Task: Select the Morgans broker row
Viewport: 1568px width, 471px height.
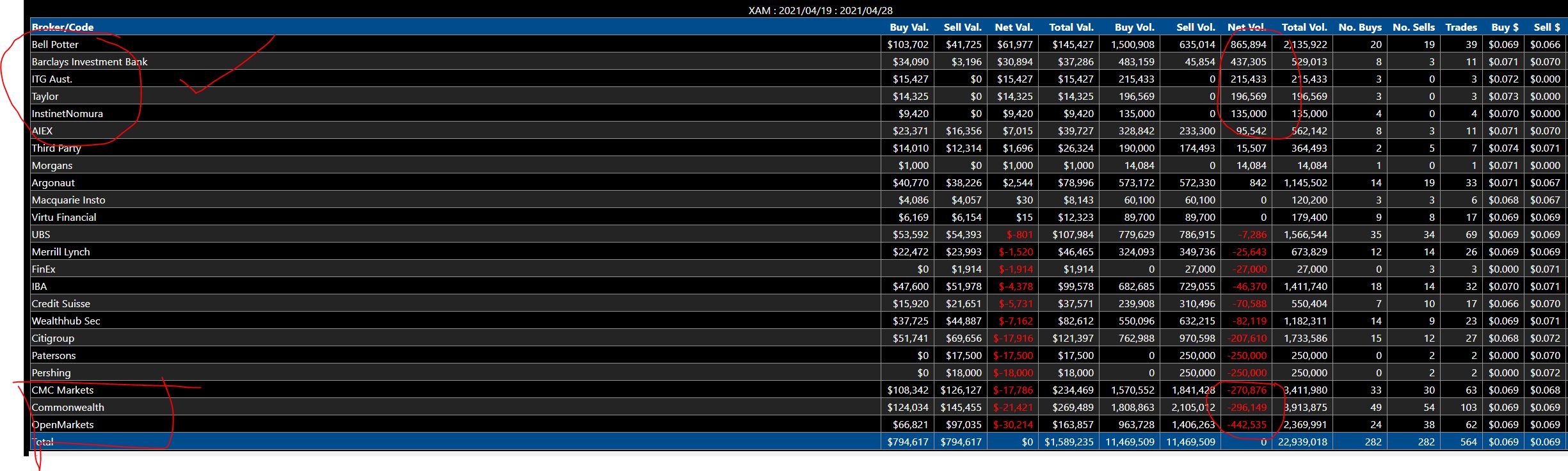Action: pos(797,165)
